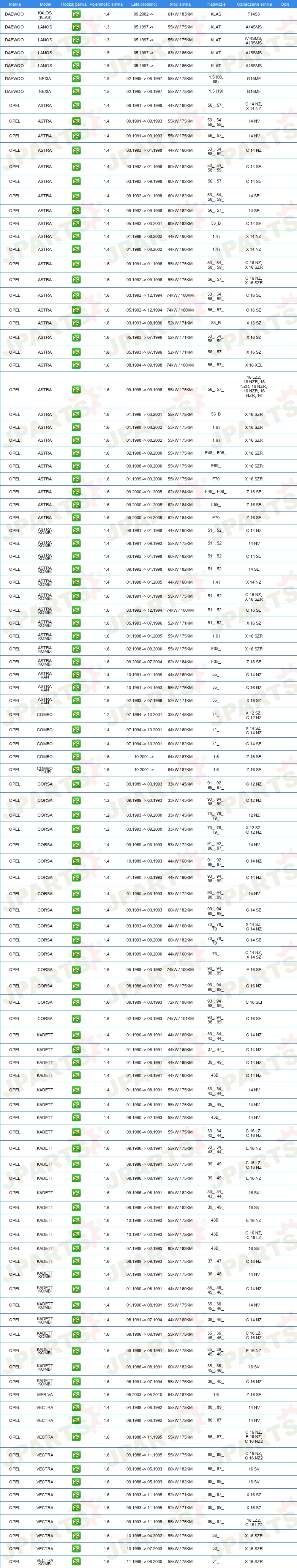Click the 12 NZ engine code in CORSA row
Image resolution: width=297 pixels, height=1568 pixels.
point(254,815)
